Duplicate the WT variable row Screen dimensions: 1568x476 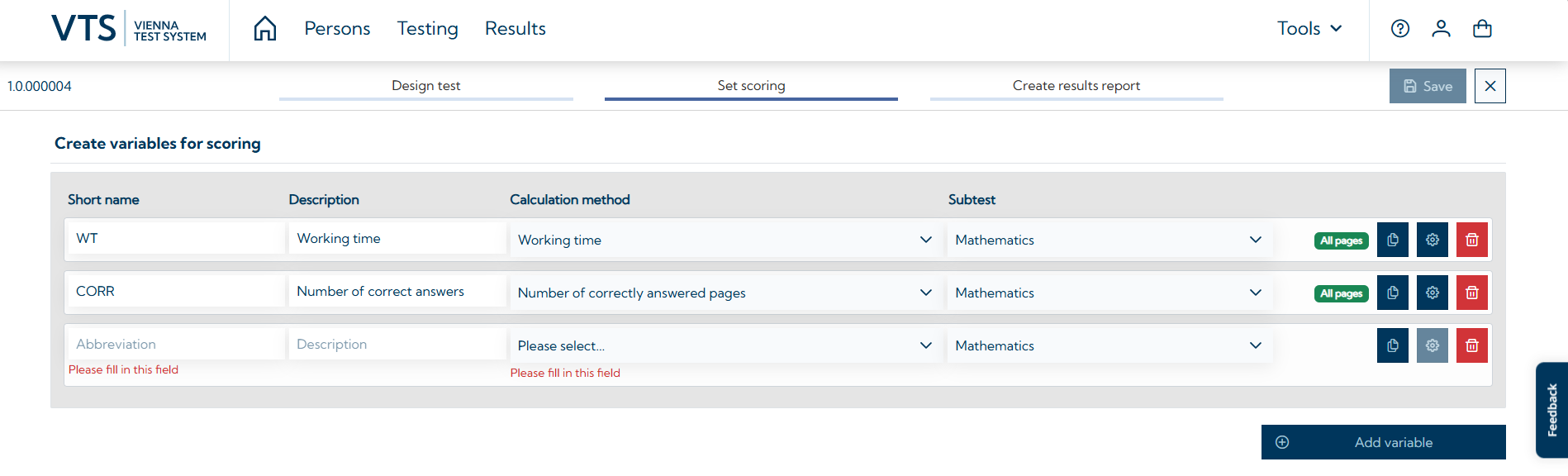1392,240
